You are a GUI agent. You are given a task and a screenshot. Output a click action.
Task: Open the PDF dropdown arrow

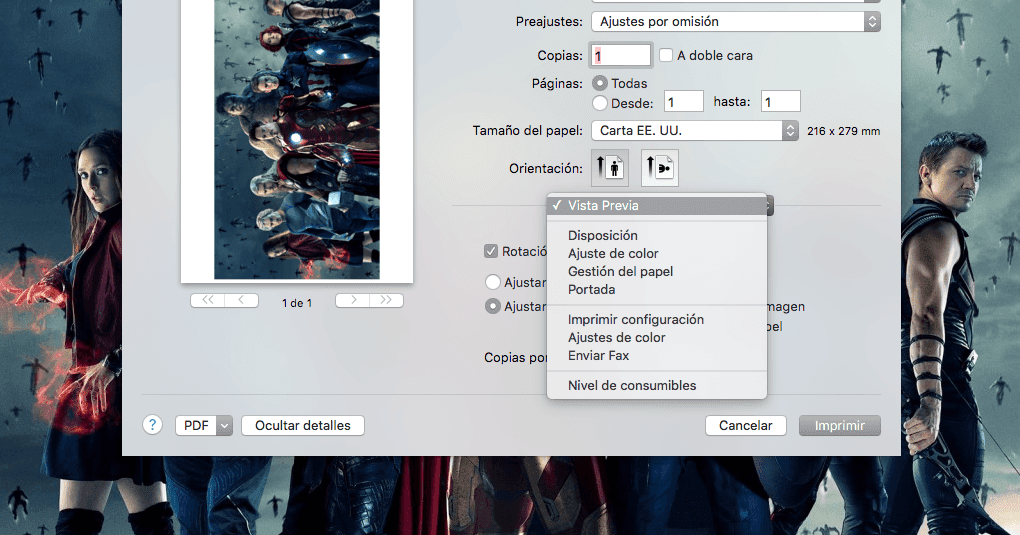point(224,426)
